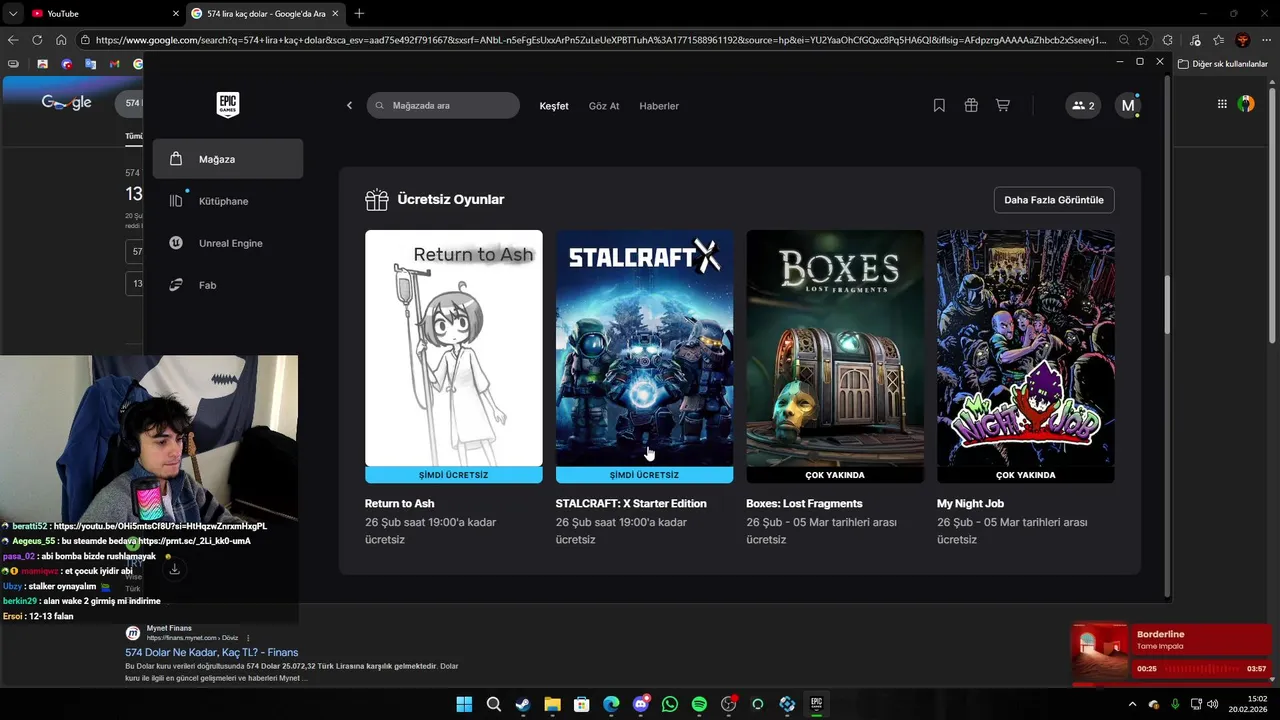
Task: Open Epic Games Launcher taskbar icon
Action: point(816,704)
